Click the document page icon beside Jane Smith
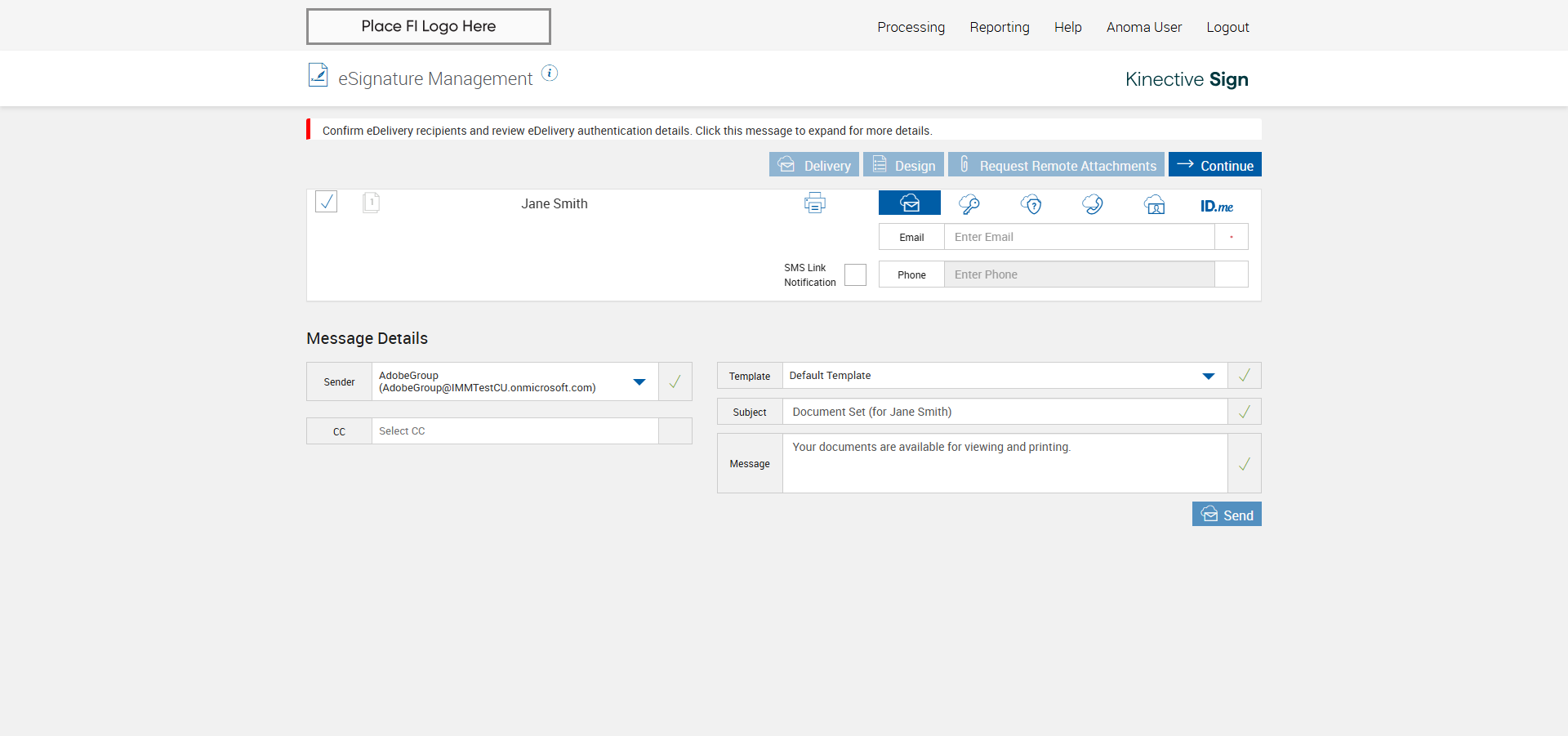 tap(371, 203)
